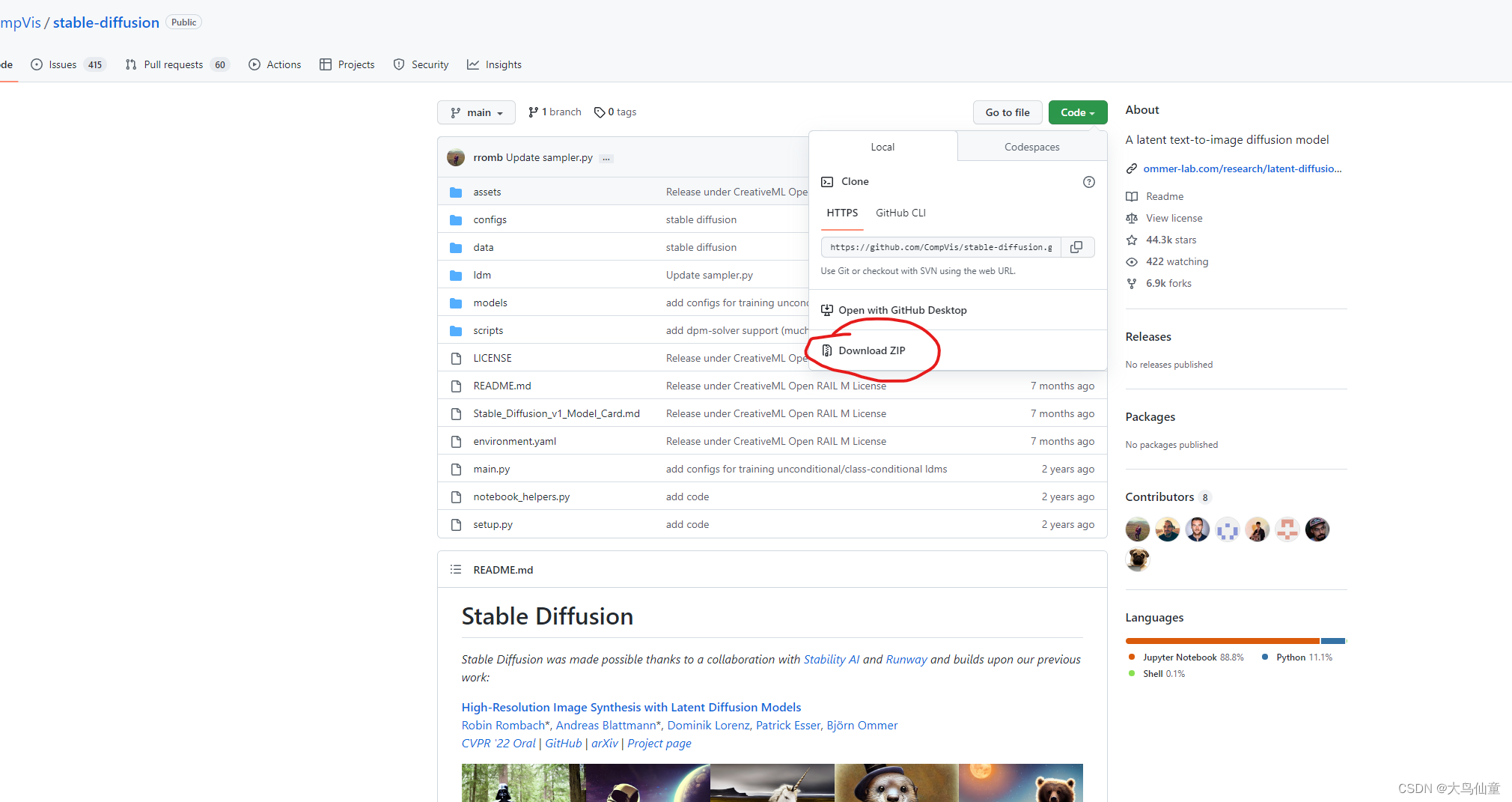Open the Releases section heading
This screenshot has width=1512, height=802.
pos(1148,337)
